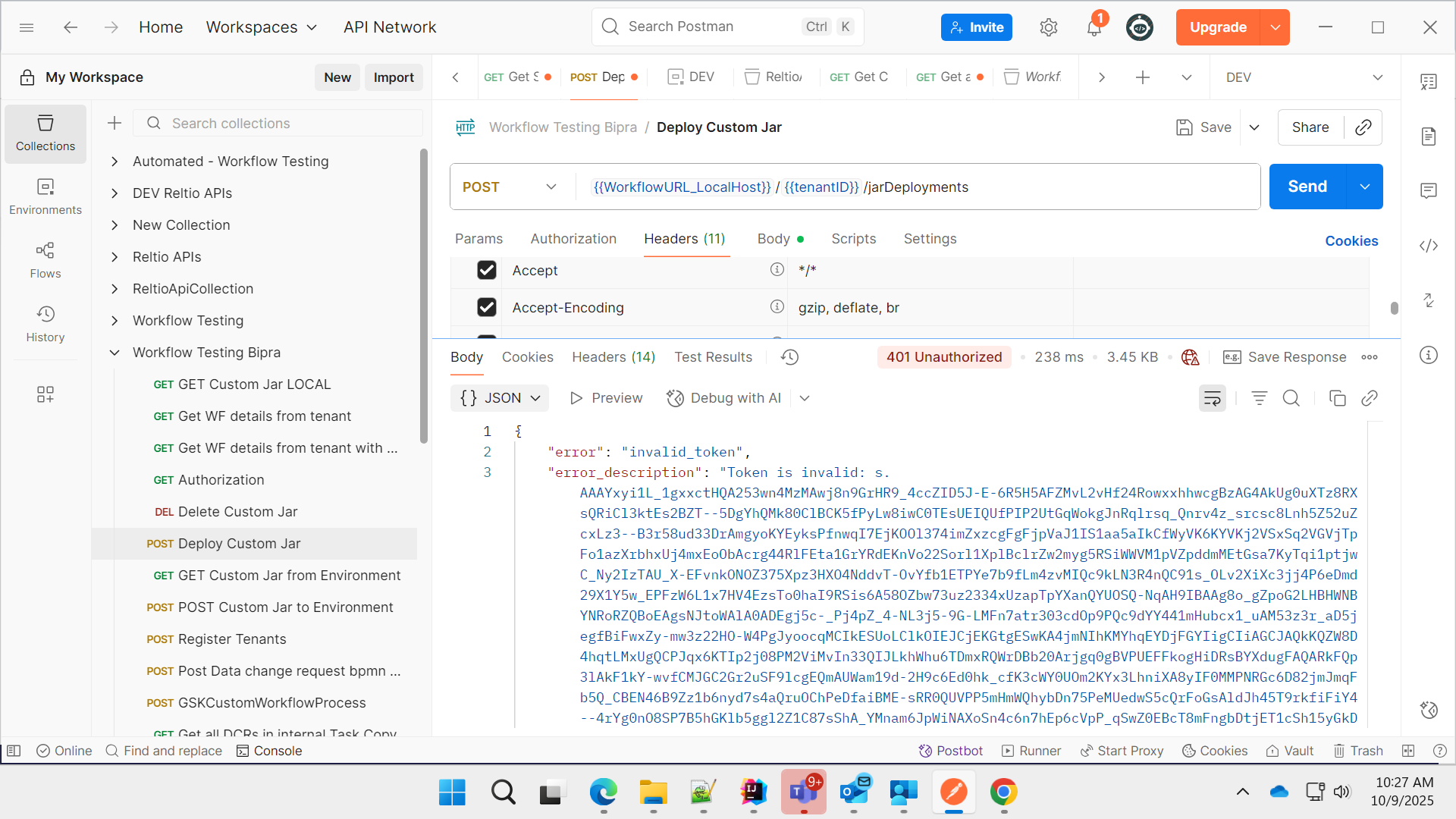Image resolution: width=1456 pixels, height=819 pixels.
Task: Uncheck the Accept-Encoding header checkbox
Action: (x=487, y=307)
